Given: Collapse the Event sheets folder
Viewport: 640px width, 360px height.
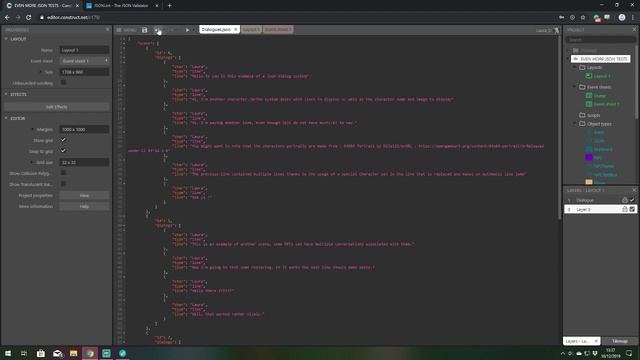Looking at the screenshot, I should 575,87.
